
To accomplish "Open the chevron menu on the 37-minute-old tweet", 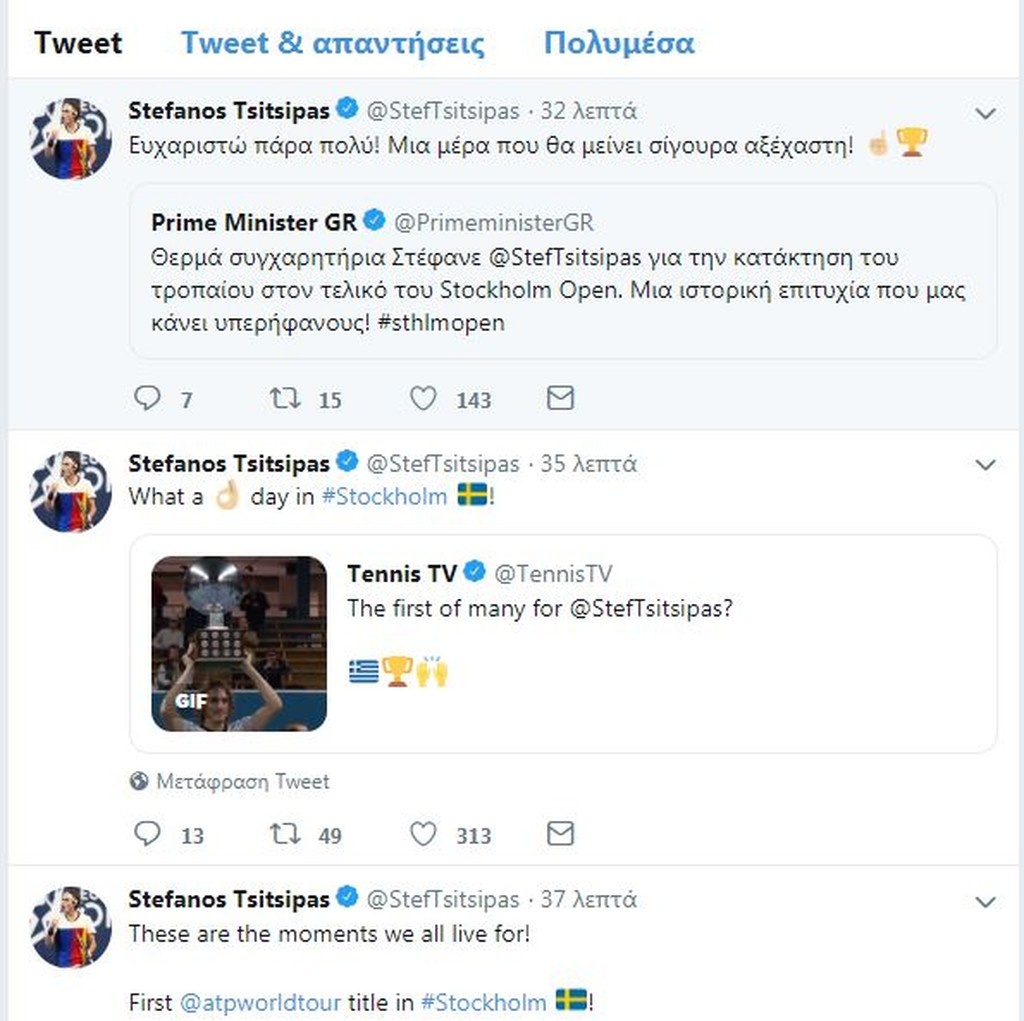I will click(985, 902).
